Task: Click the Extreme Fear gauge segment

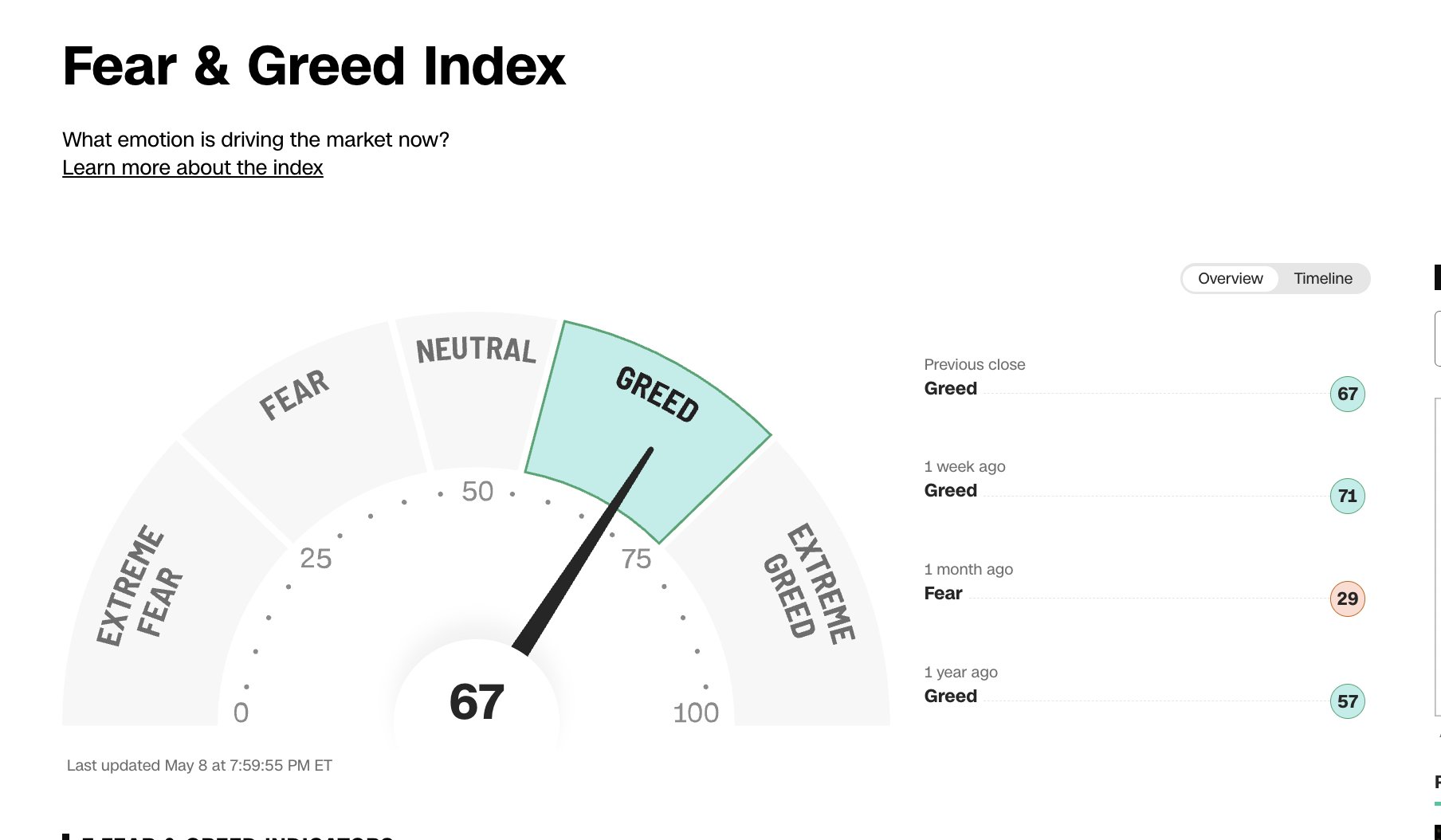Action: point(151,590)
